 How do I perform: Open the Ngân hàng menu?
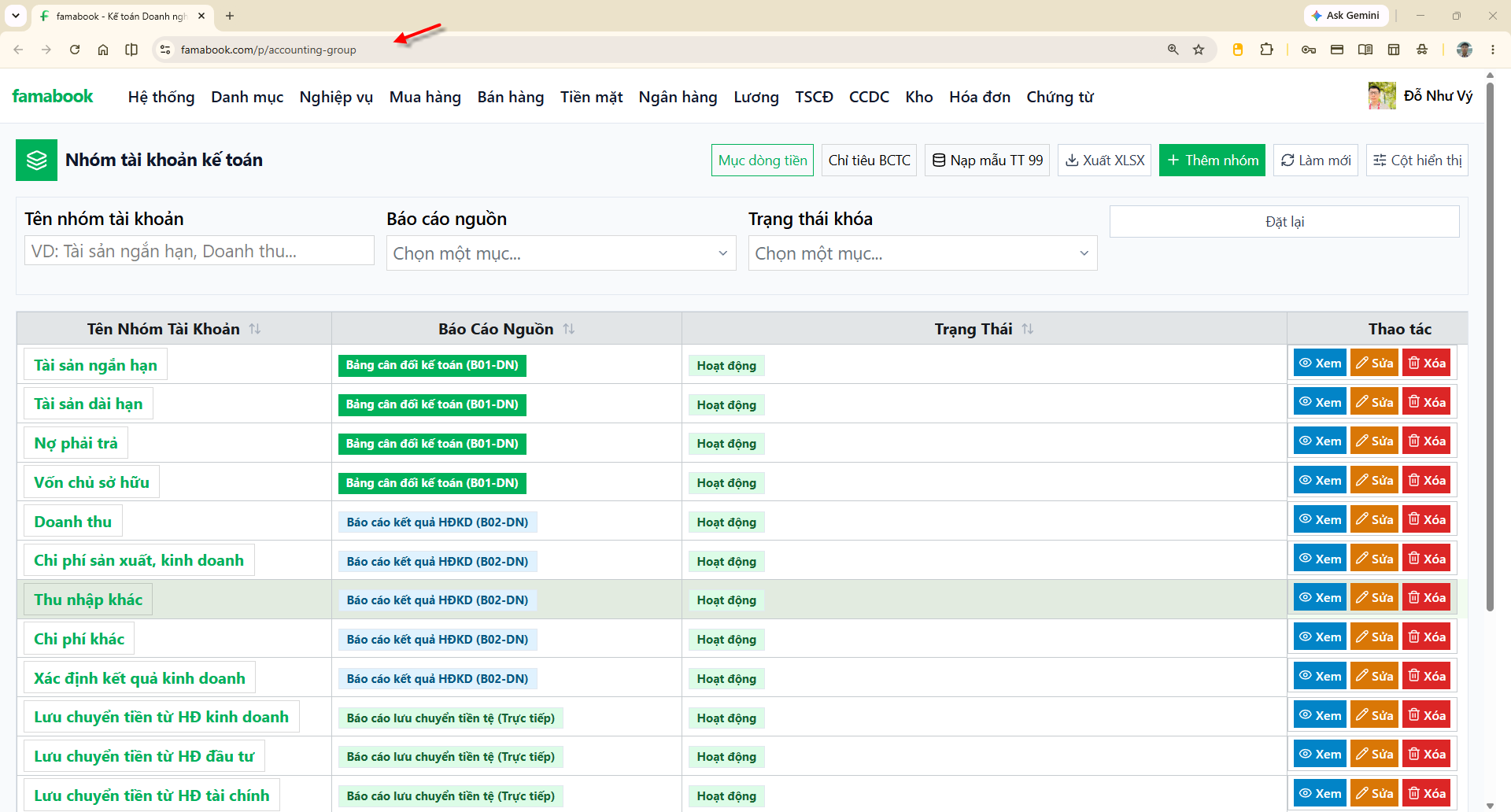(678, 97)
